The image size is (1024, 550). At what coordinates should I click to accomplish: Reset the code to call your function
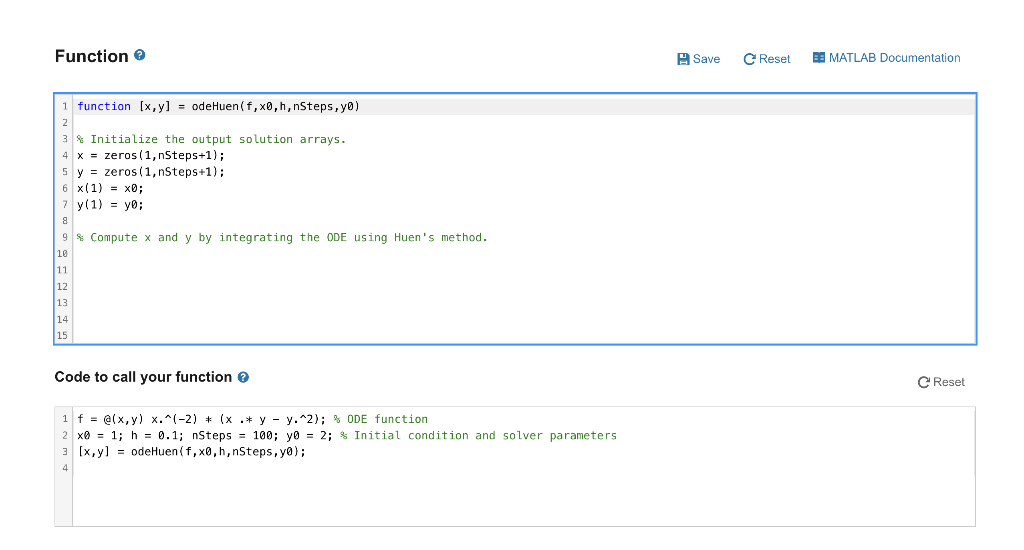tap(941, 382)
